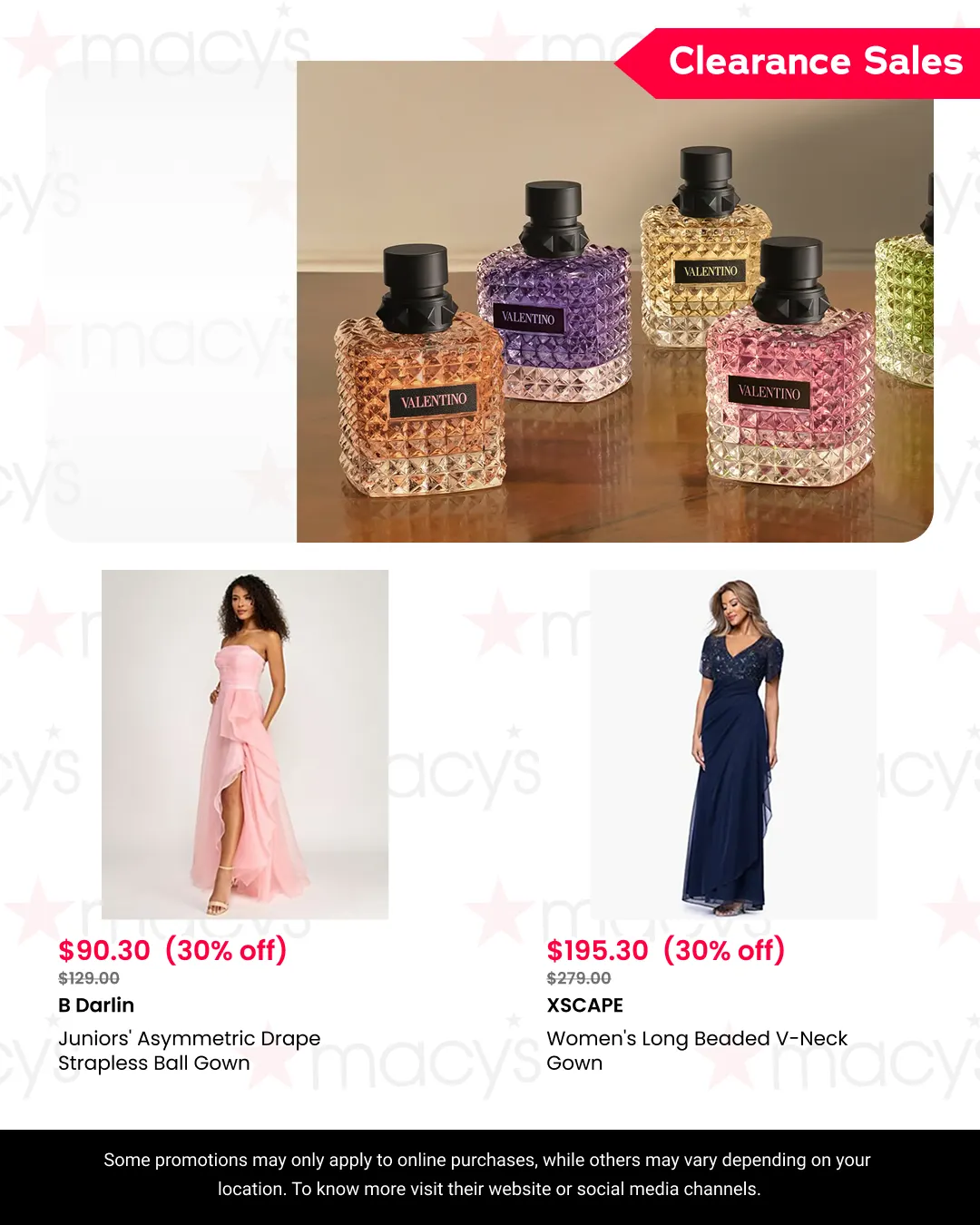
Task: Open the B Darlin brand link
Action: (96, 1005)
